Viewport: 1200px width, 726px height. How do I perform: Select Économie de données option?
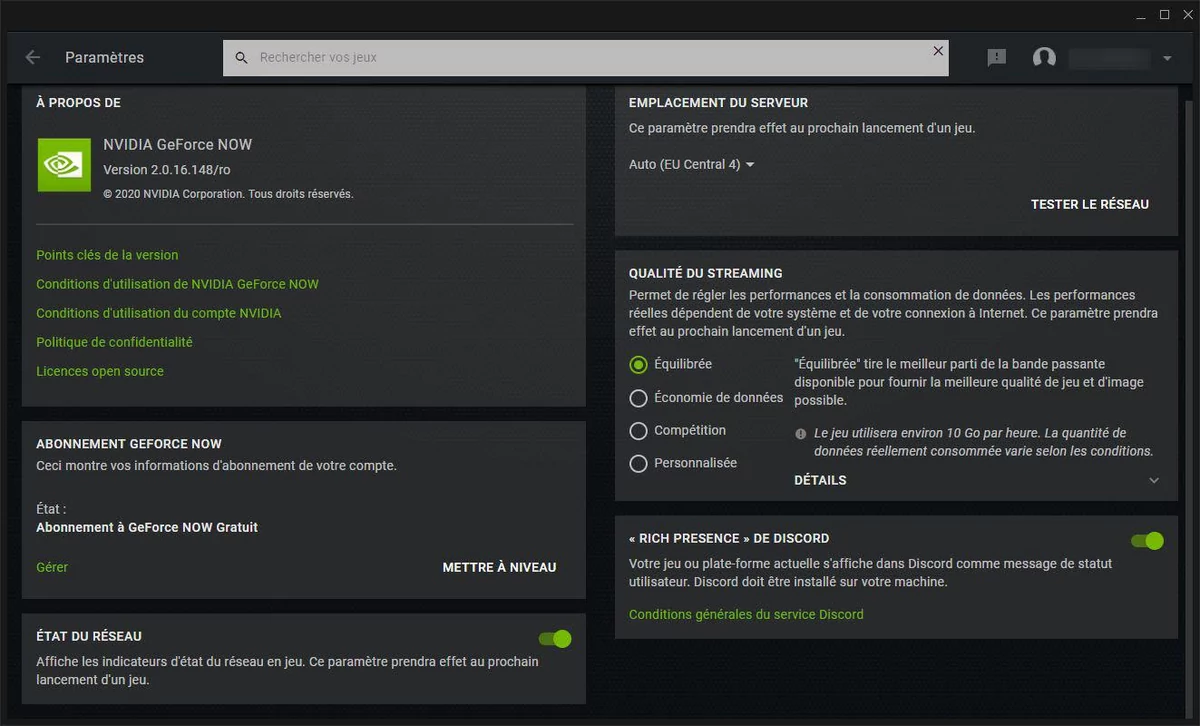coord(638,397)
